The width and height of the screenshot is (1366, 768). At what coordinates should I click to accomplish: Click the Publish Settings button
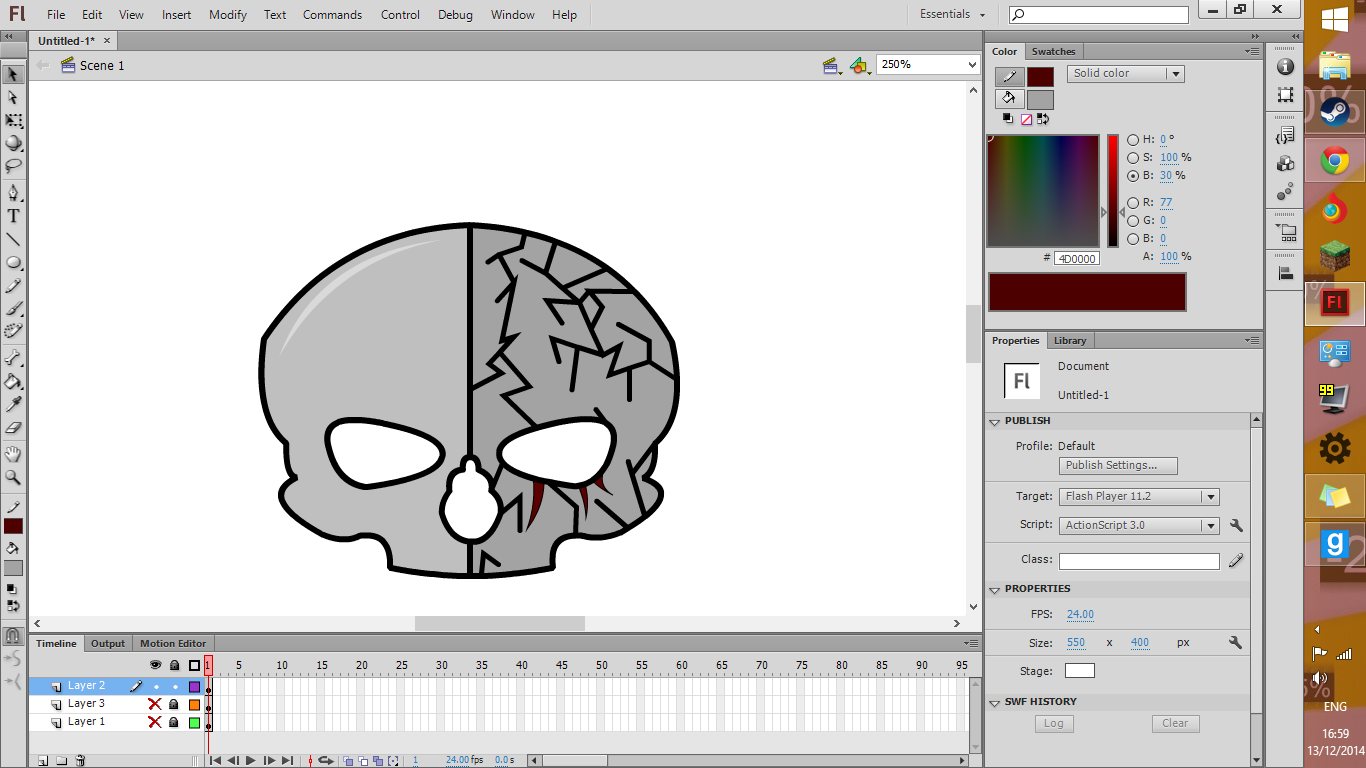click(x=1119, y=466)
